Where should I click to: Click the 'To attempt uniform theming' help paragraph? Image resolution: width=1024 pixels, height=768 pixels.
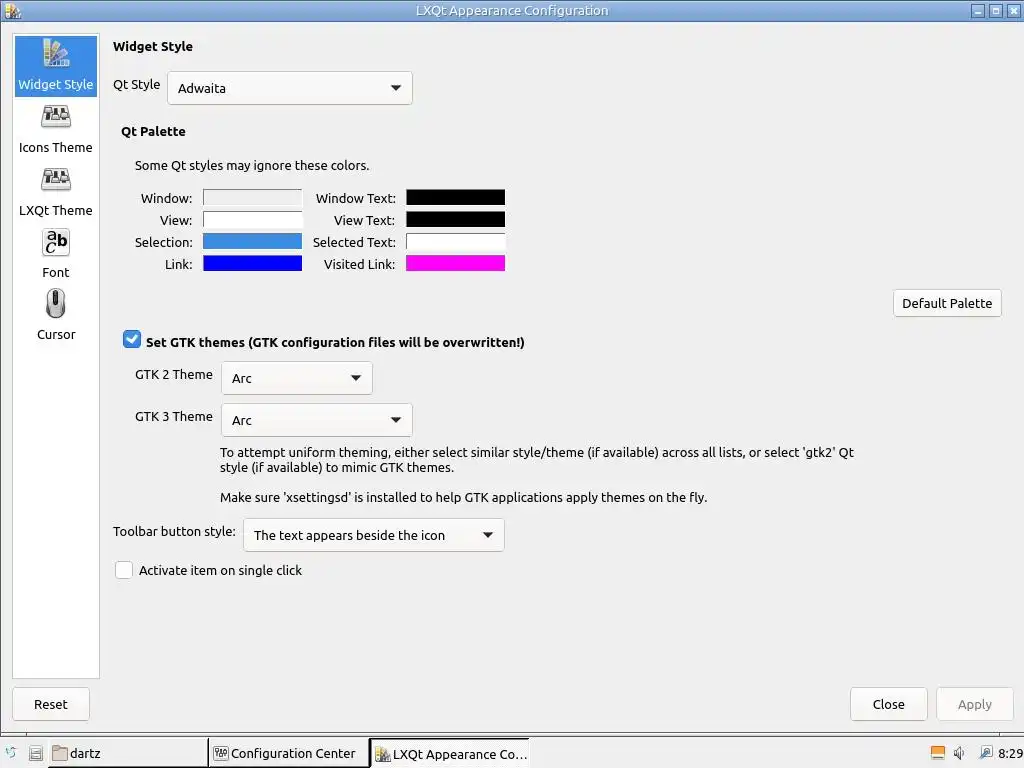537,460
